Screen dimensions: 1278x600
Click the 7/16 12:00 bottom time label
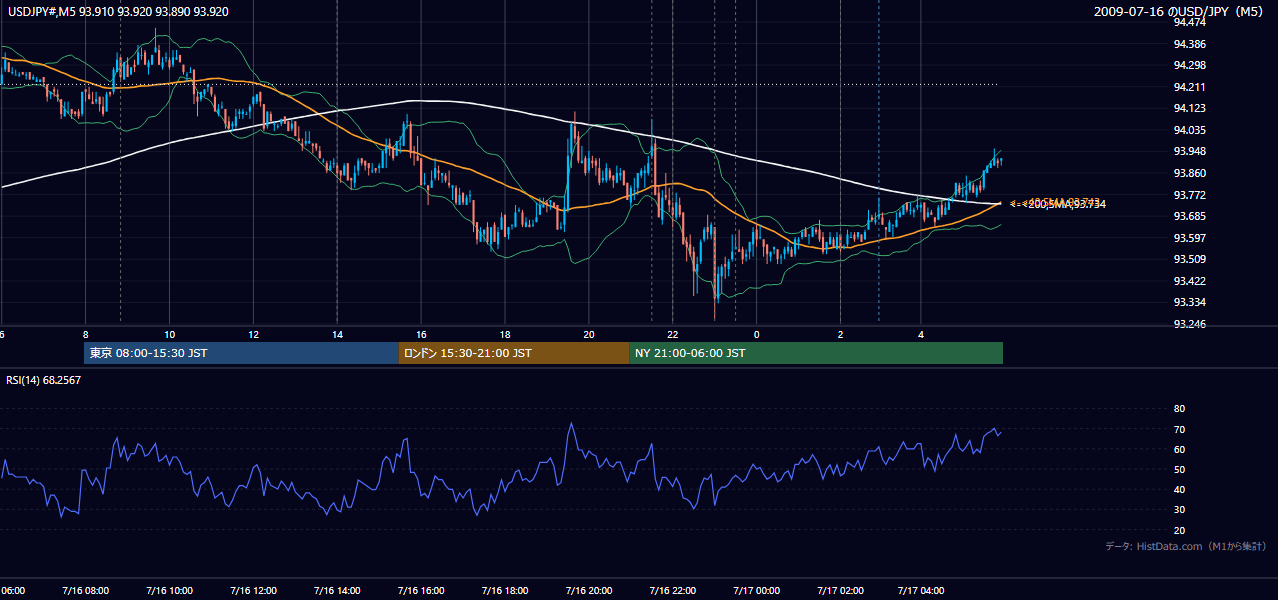[x=253, y=590]
